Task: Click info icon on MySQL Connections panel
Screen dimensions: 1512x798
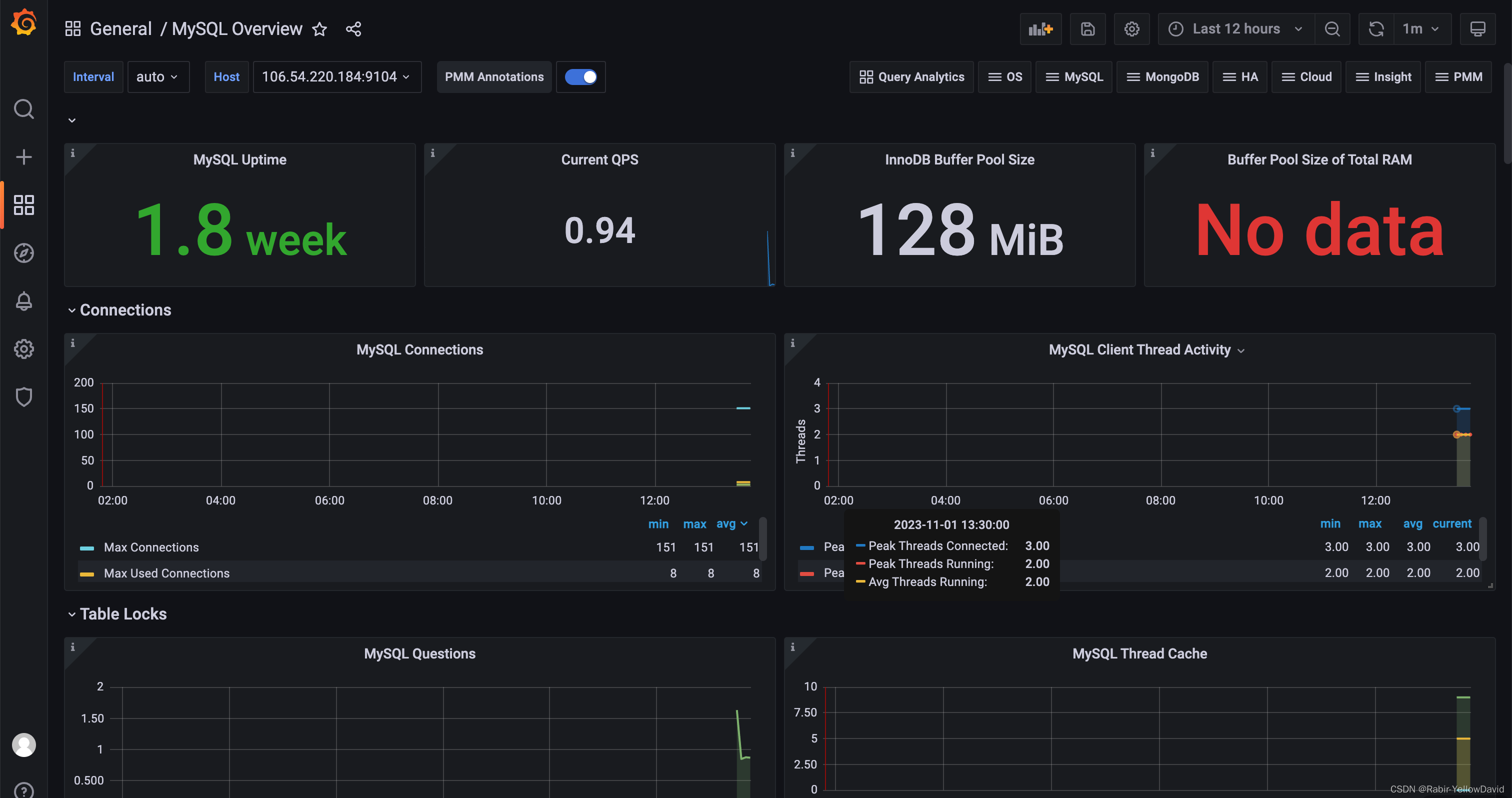Action: click(x=73, y=343)
